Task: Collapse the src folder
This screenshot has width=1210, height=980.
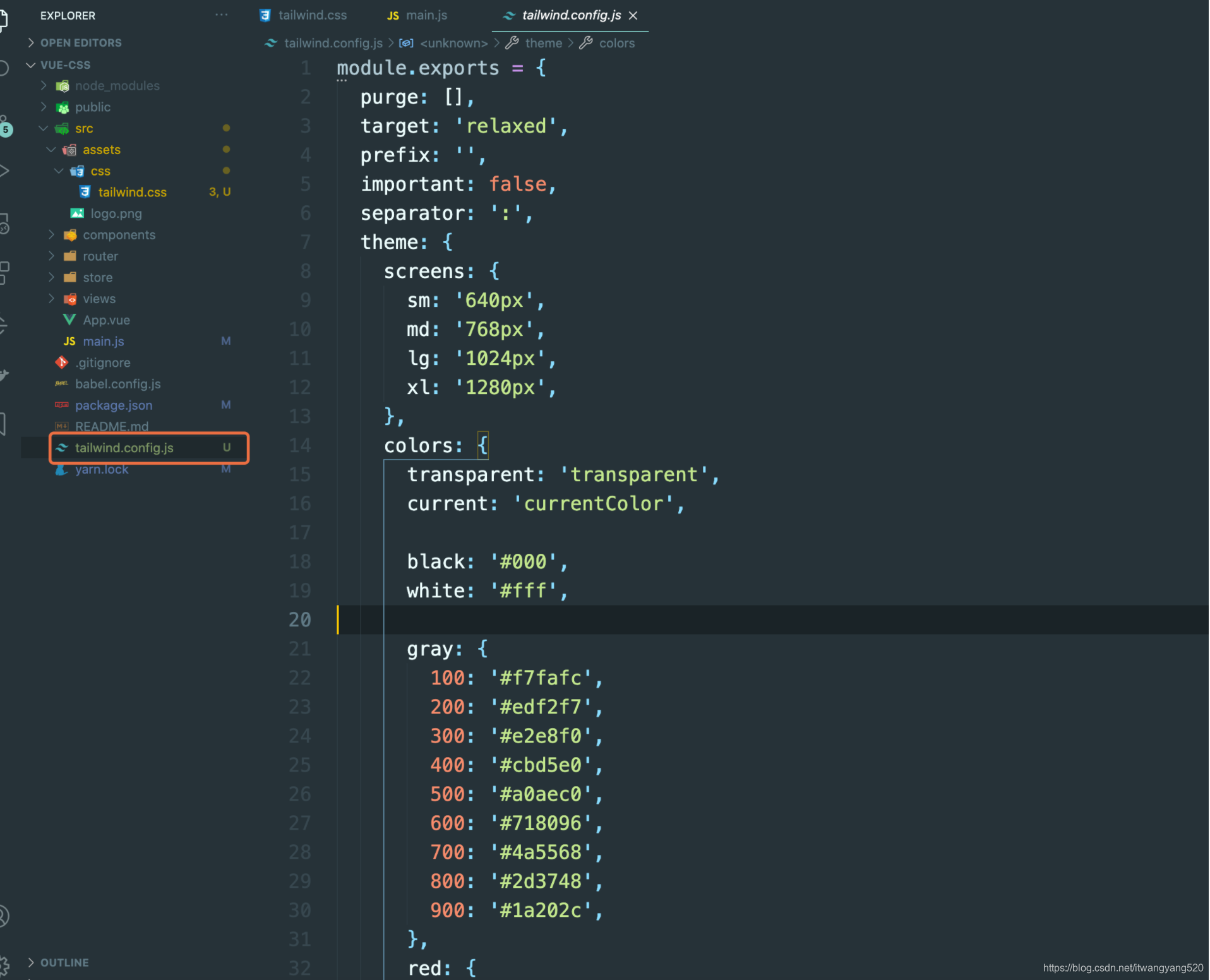Action: [44, 128]
